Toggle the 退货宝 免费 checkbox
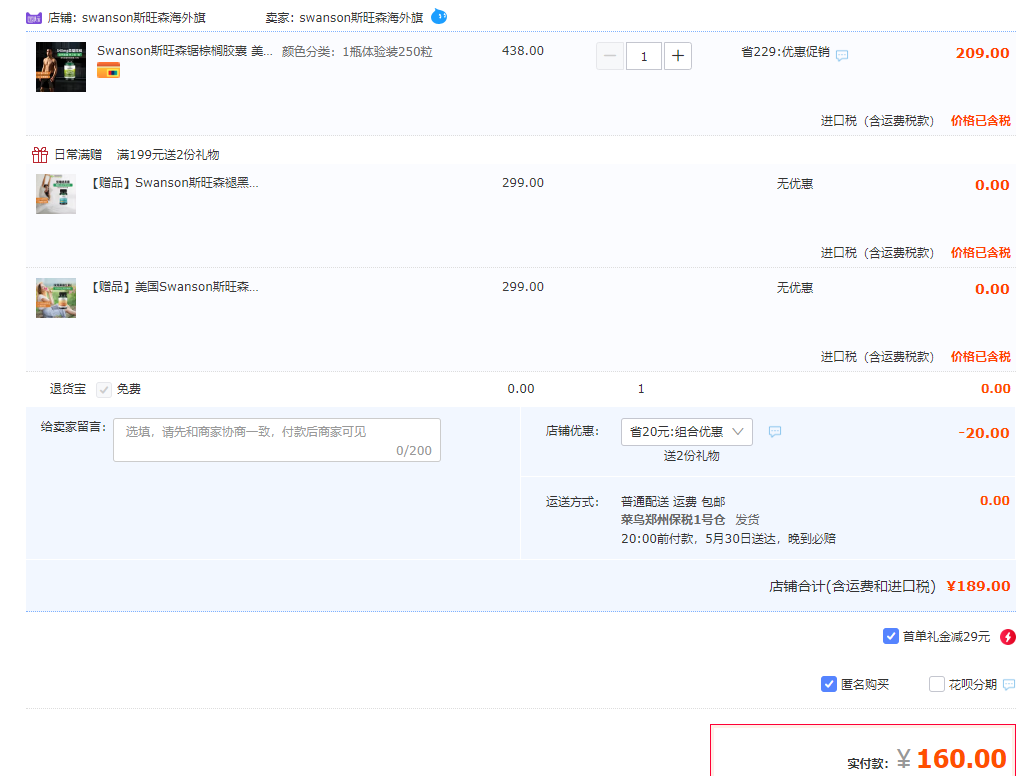 pos(104,390)
